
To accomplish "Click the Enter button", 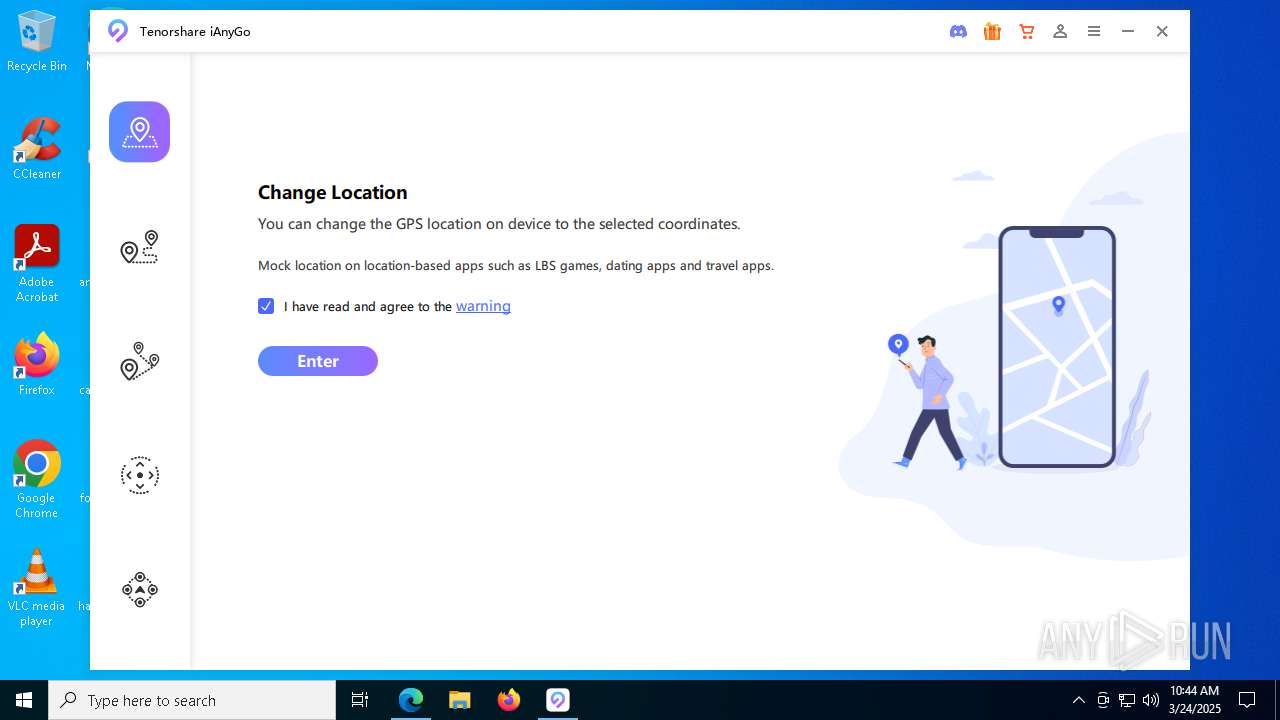I will [318, 361].
